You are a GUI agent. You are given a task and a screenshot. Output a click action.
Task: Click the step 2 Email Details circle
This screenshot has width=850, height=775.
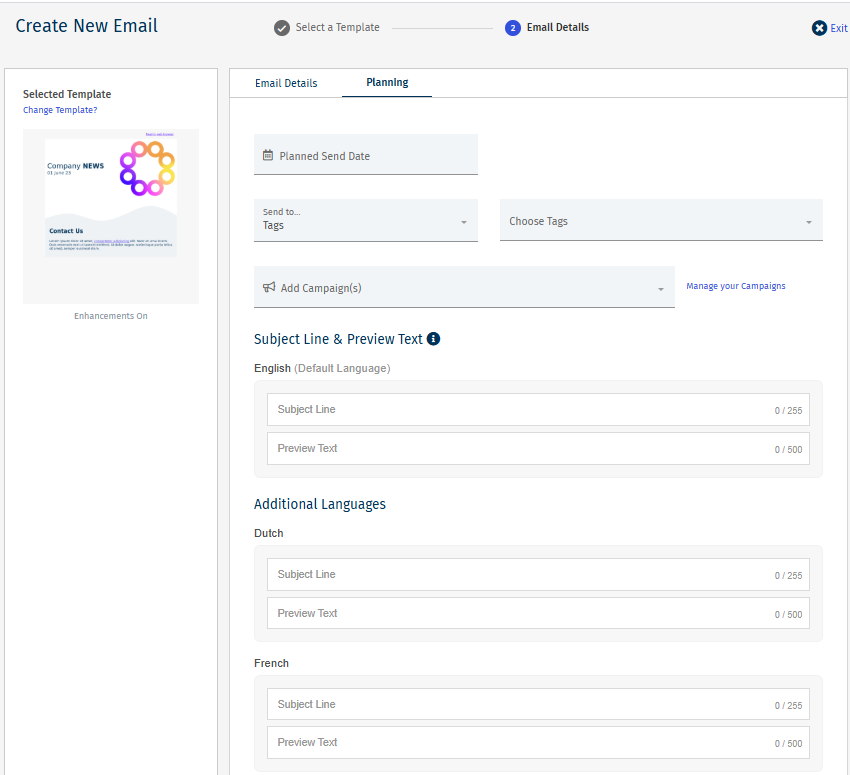tap(513, 28)
